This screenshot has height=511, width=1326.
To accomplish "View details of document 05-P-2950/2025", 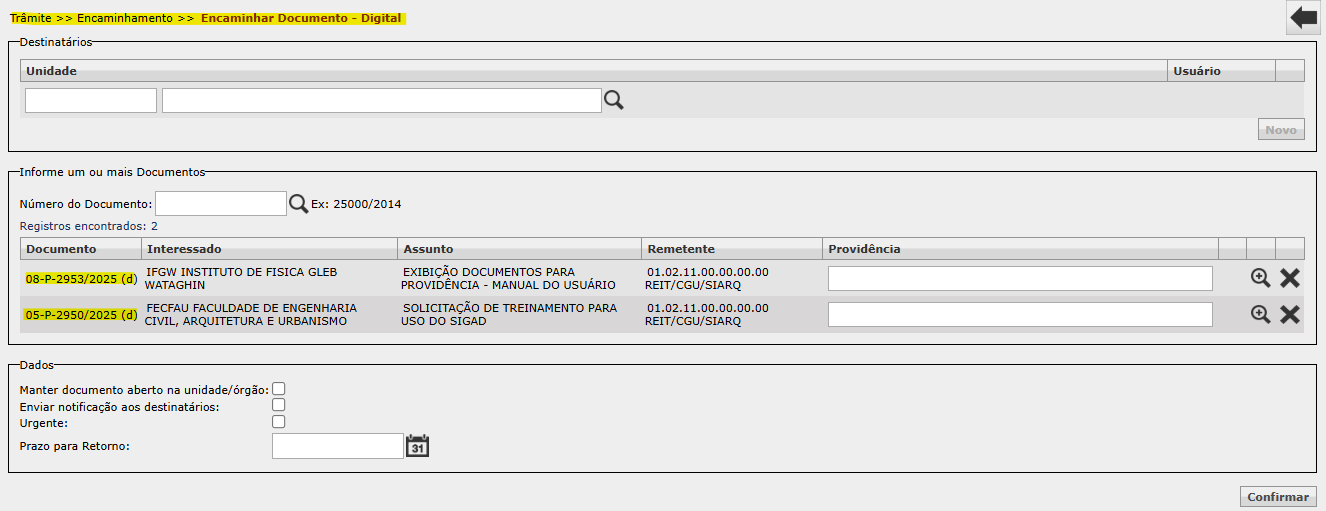I will [x=1260, y=314].
